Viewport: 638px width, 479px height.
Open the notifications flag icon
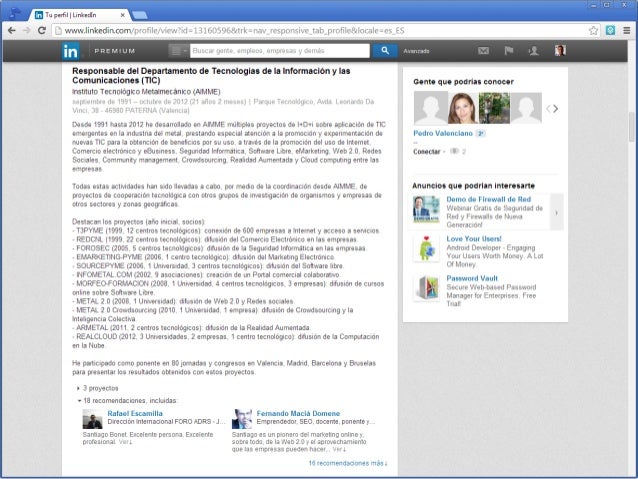[x=509, y=51]
